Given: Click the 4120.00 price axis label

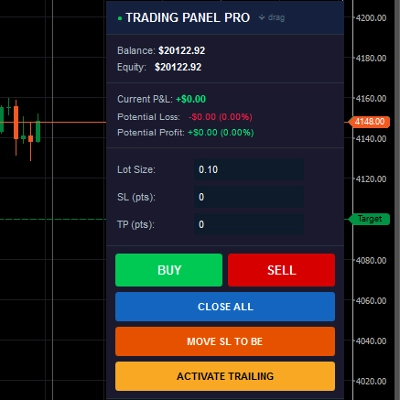Looking at the screenshot, I should coord(371,179).
